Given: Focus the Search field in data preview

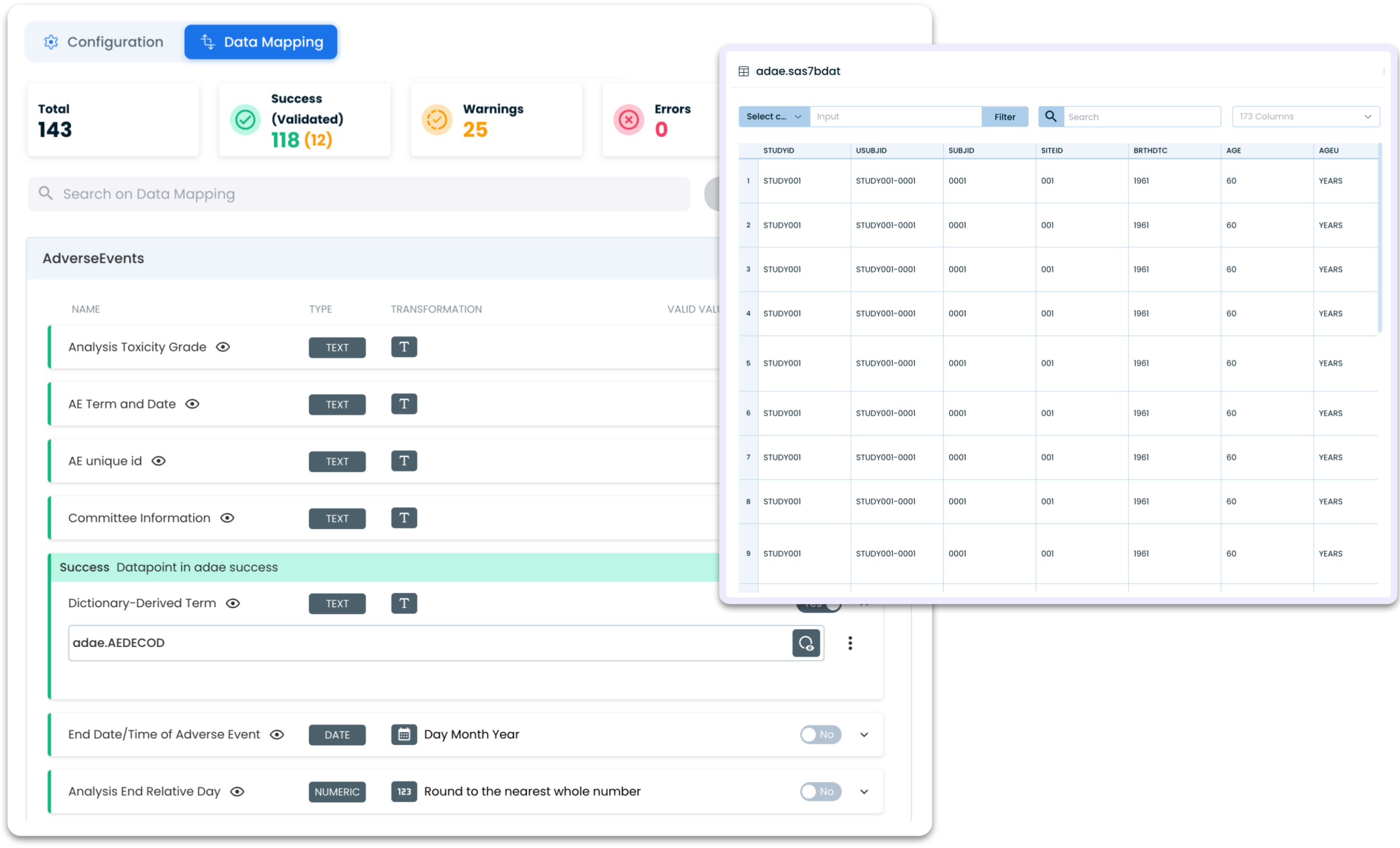Looking at the screenshot, I should tap(1142, 117).
